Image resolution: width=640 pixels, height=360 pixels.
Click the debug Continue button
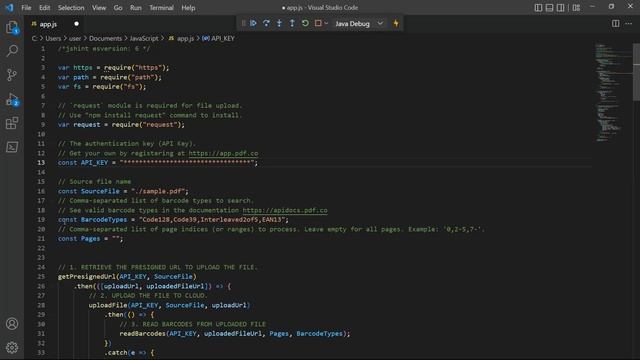pos(253,24)
